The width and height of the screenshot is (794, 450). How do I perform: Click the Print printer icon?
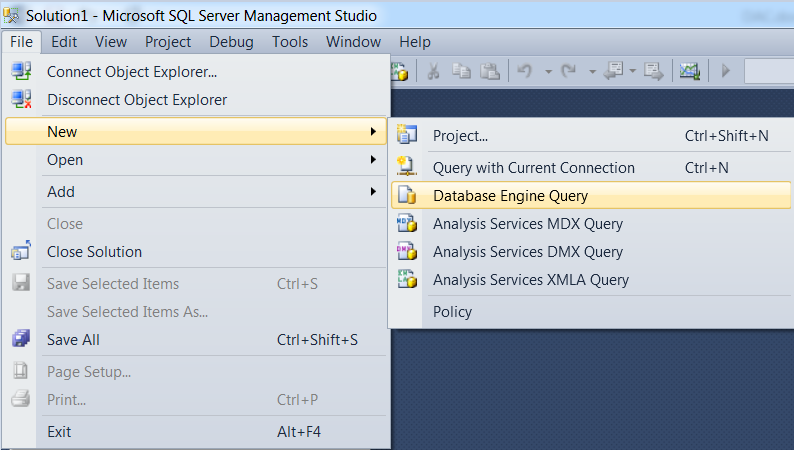[x=21, y=399]
